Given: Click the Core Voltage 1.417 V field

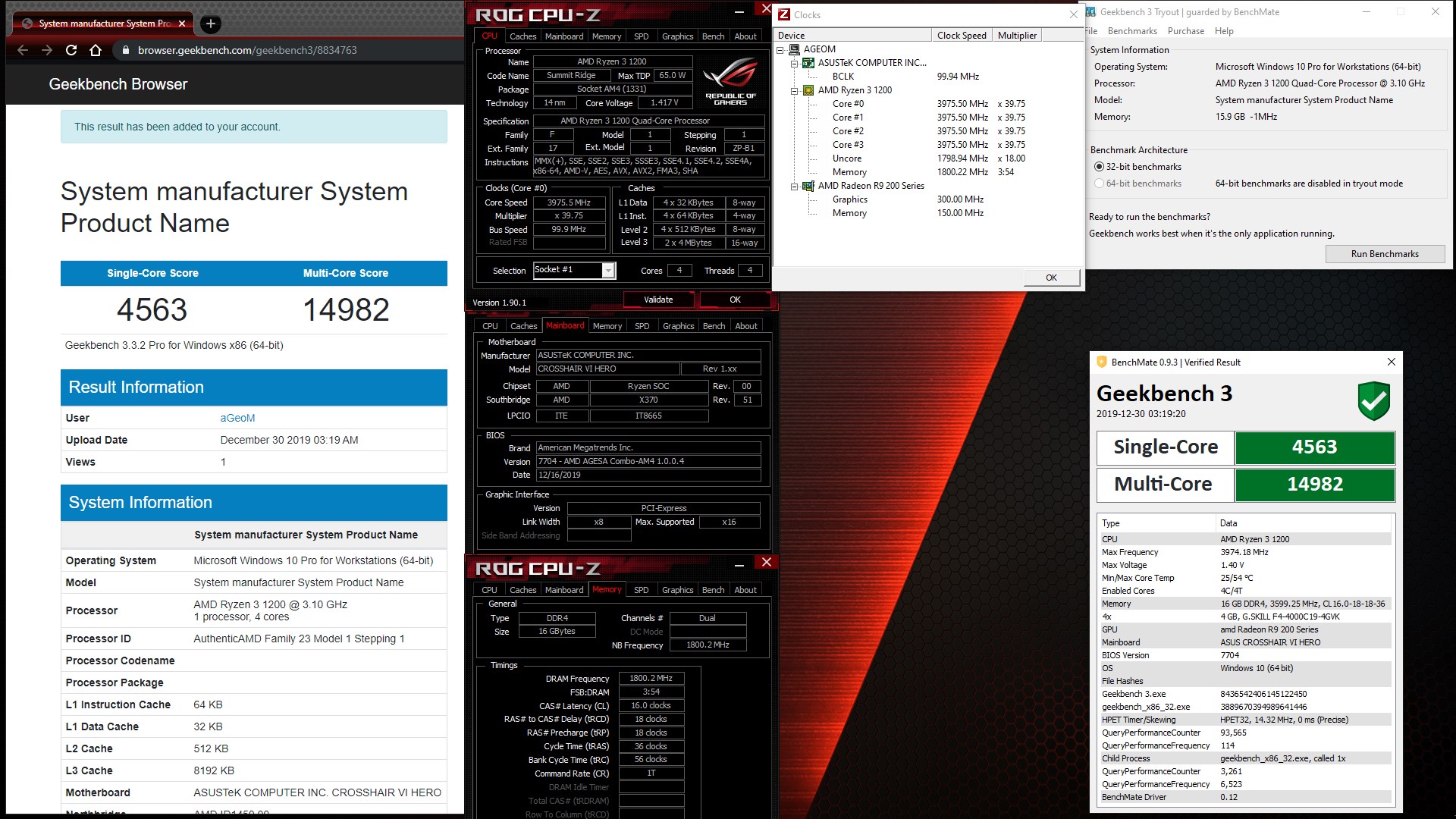Looking at the screenshot, I should click(664, 103).
